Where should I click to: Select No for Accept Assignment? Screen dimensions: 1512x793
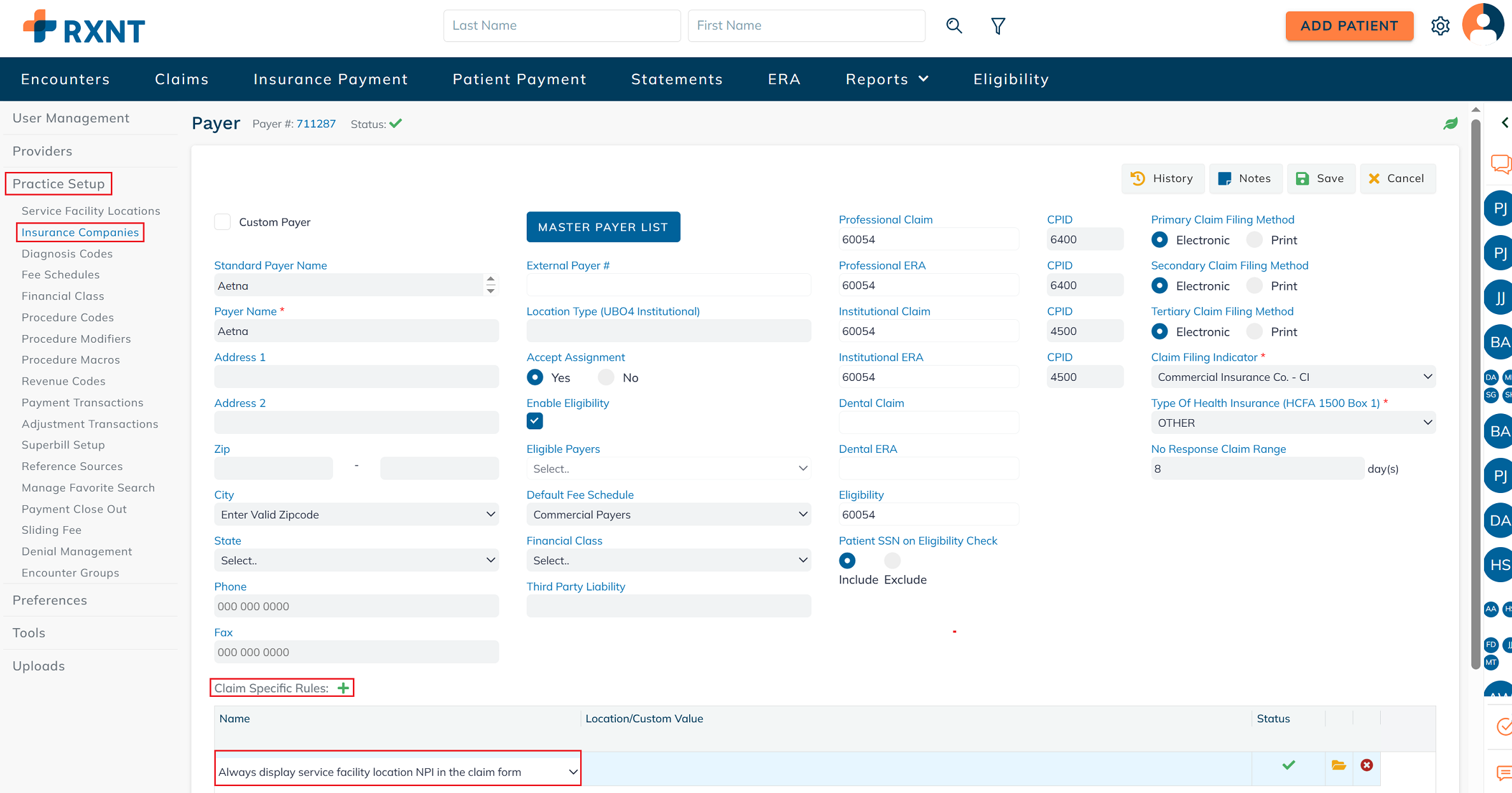[606, 378]
